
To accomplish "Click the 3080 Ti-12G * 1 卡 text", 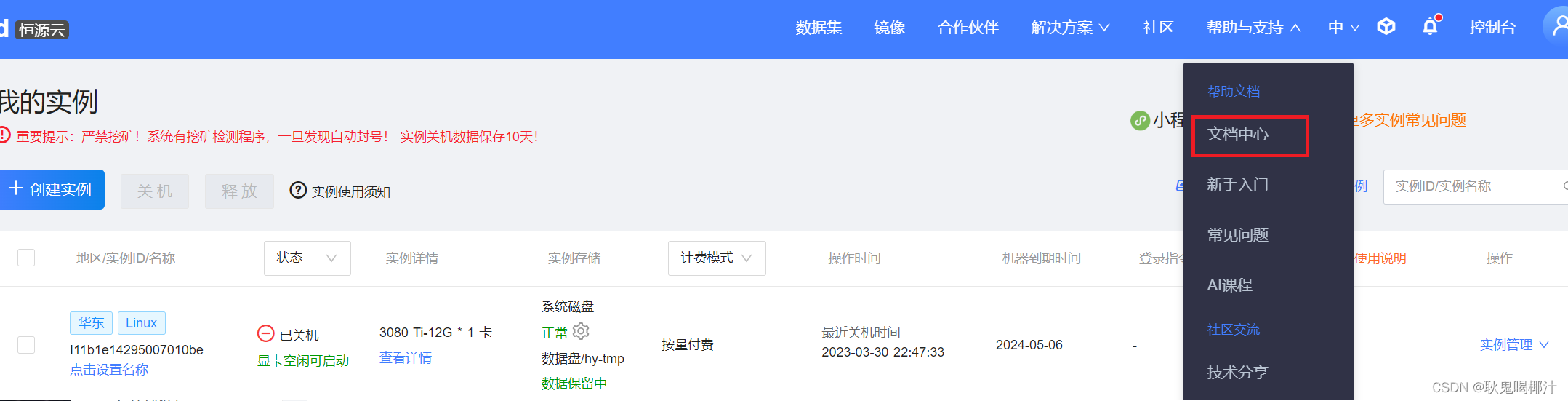I will tap(435, 333).
